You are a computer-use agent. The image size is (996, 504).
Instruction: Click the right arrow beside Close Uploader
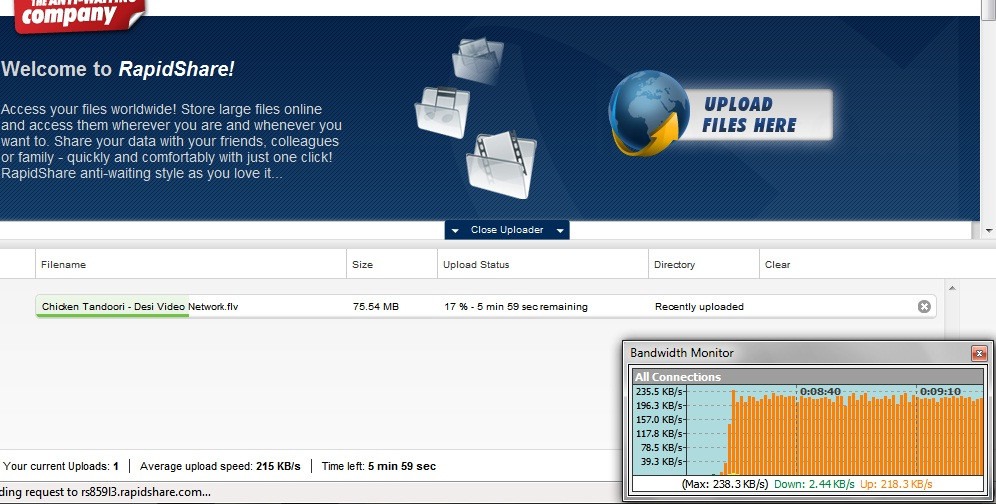tap(560, 231)
